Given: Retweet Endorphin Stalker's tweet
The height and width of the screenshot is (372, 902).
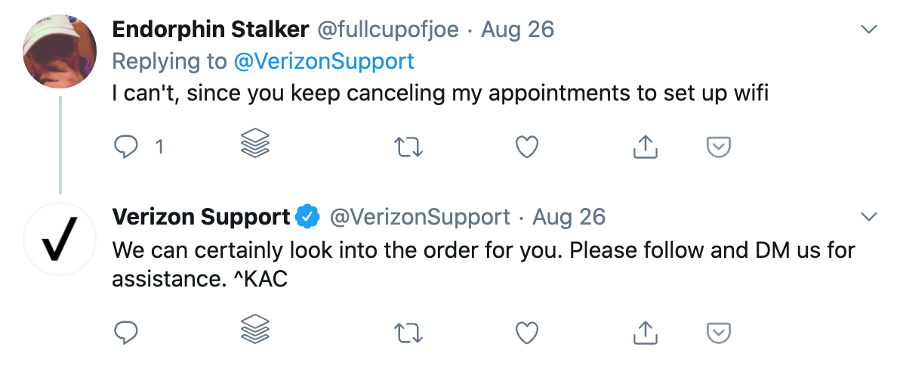Looking at the screenshot, I should pyautogui.click(x=408, y=148).
